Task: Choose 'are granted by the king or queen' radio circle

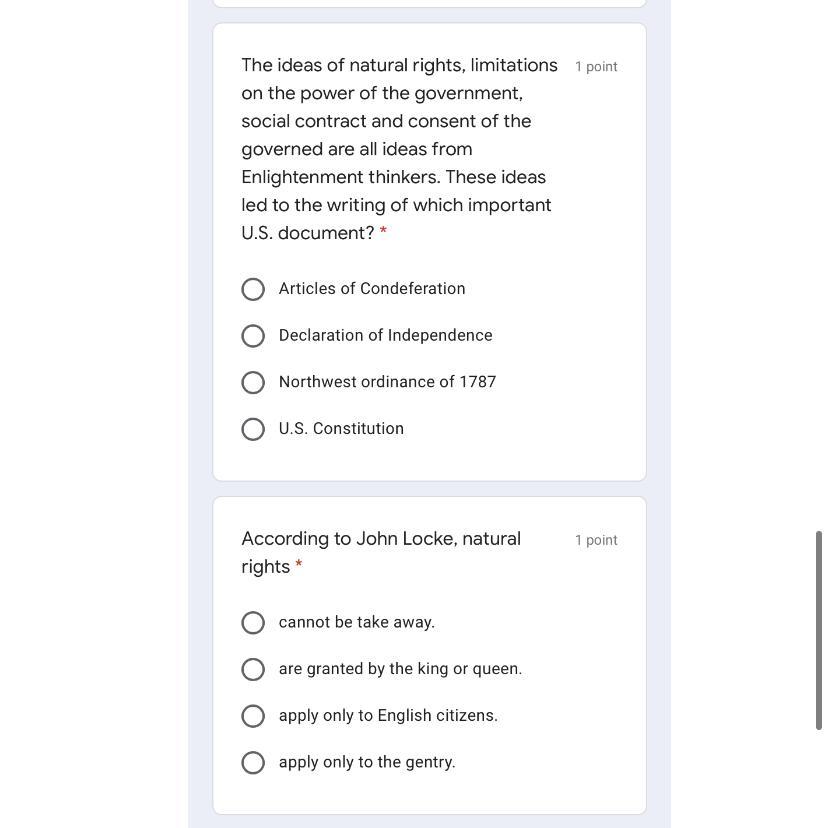Action: (x=253, y=669)
